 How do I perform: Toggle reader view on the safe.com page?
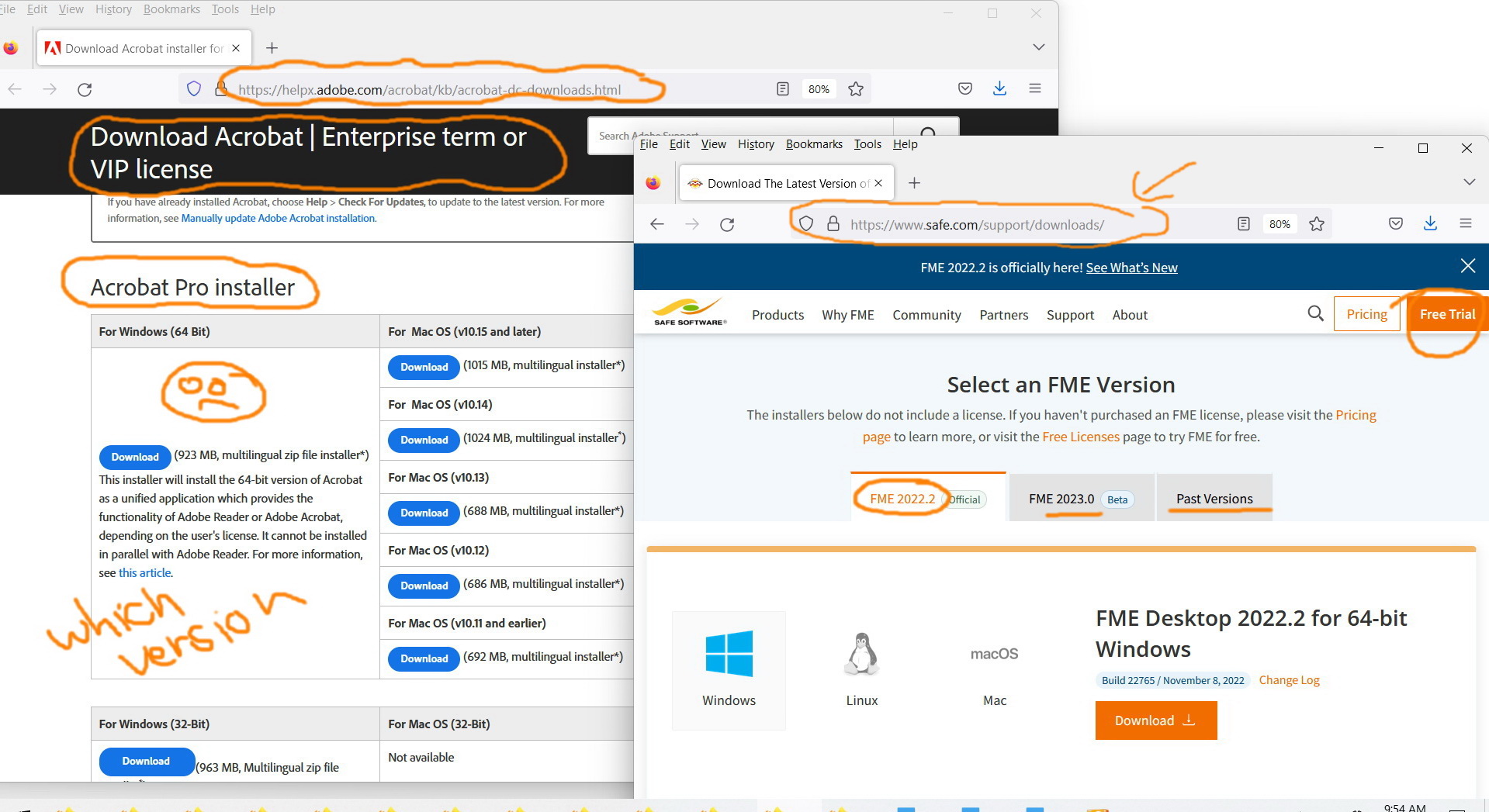(1244, 224)
